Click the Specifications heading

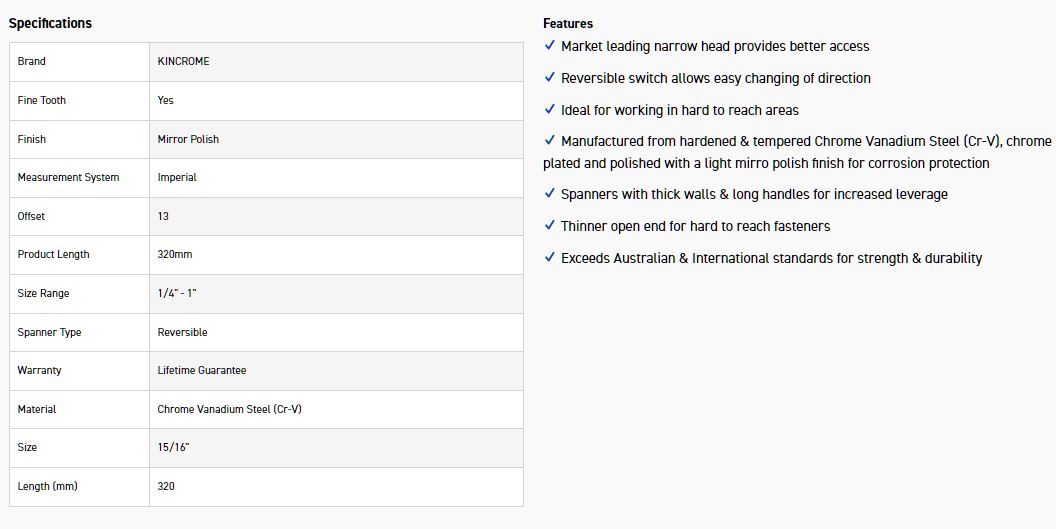(x=50, y=23)
